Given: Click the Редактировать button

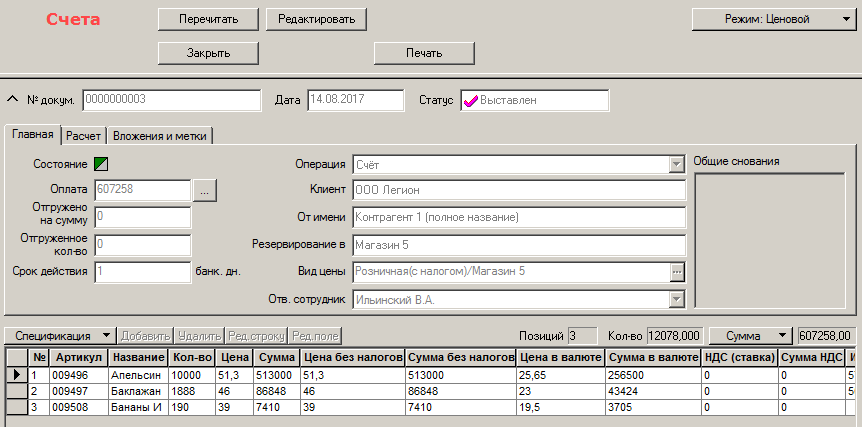Looking at the screenshot, I should (316, 19).
